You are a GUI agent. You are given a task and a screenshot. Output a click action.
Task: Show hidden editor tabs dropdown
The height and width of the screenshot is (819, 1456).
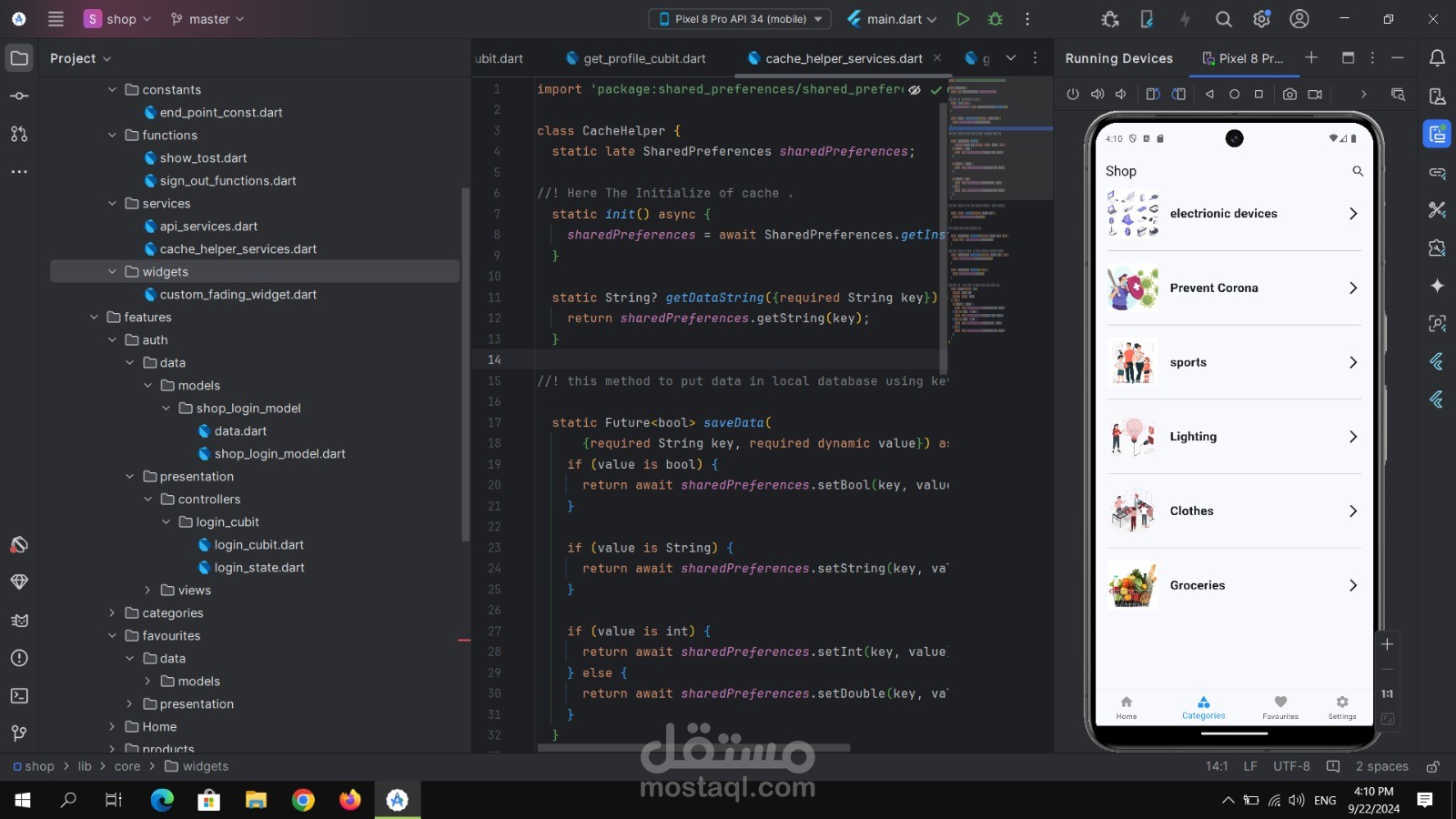tap(1010, 58)
